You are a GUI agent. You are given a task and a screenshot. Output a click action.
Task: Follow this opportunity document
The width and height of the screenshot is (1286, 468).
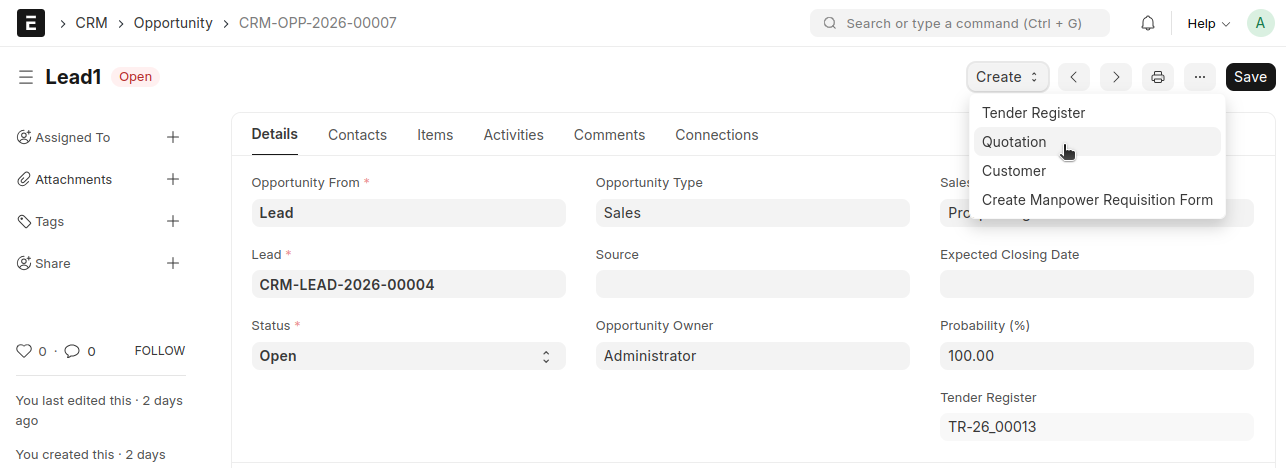160,351
